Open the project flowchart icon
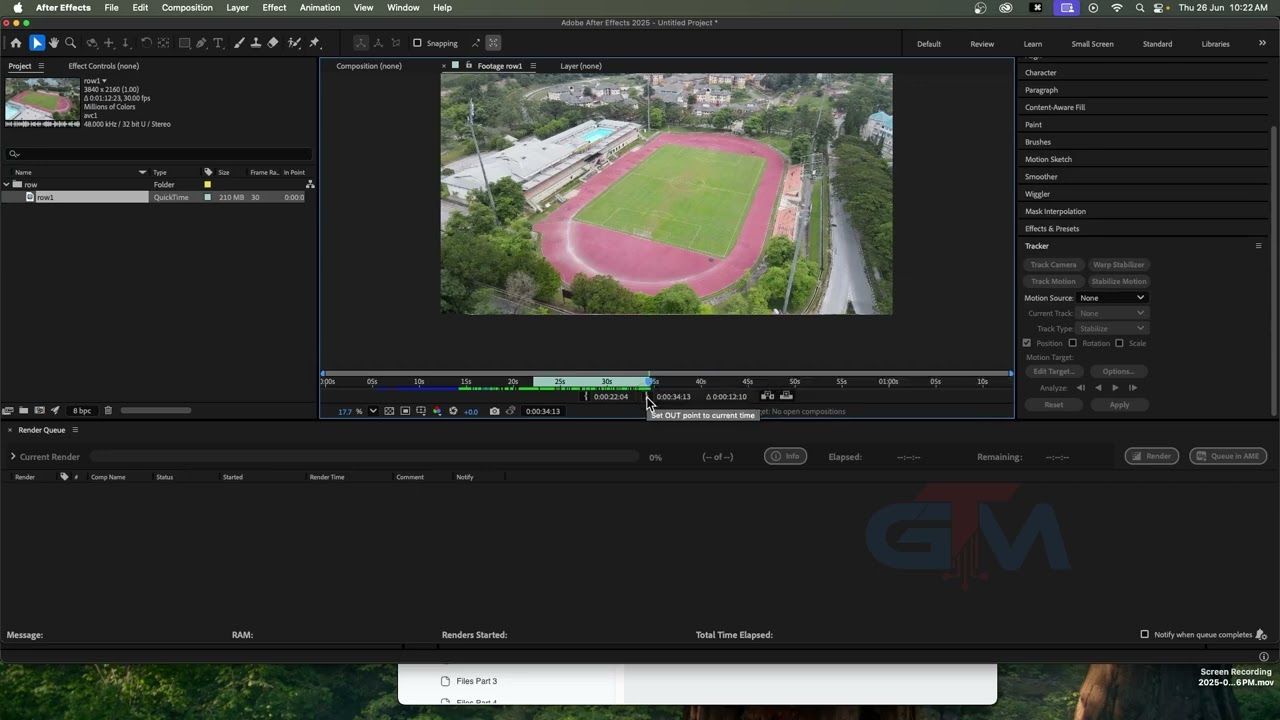The height and width of the screenshot is (720, 1280). [x=310, y=184]
